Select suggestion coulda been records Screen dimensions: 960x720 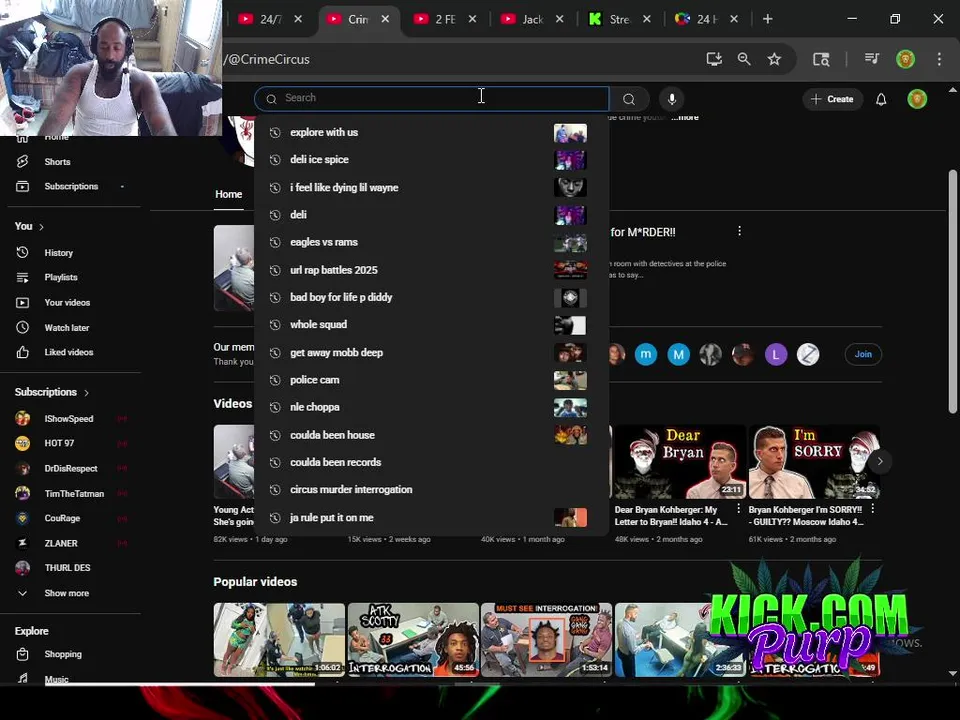[432, 462]
